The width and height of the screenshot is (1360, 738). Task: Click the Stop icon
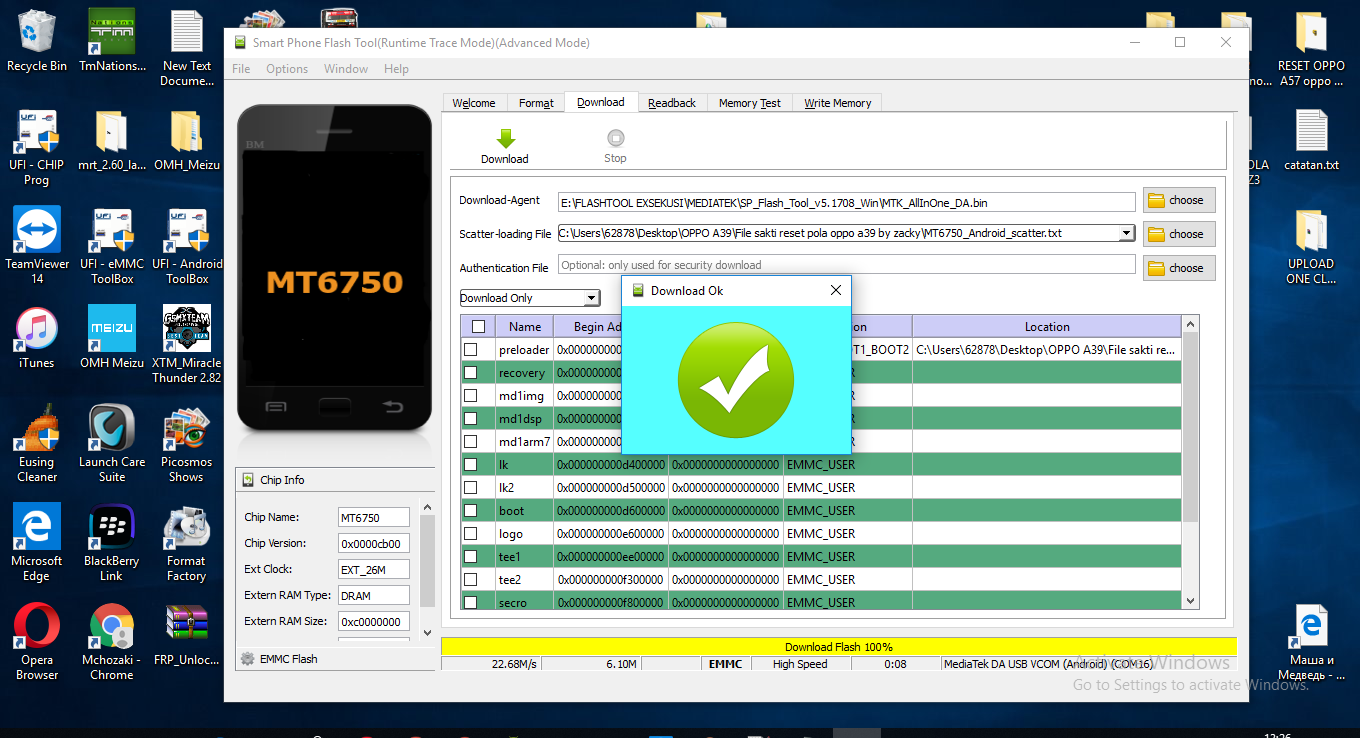click(615, 139)
